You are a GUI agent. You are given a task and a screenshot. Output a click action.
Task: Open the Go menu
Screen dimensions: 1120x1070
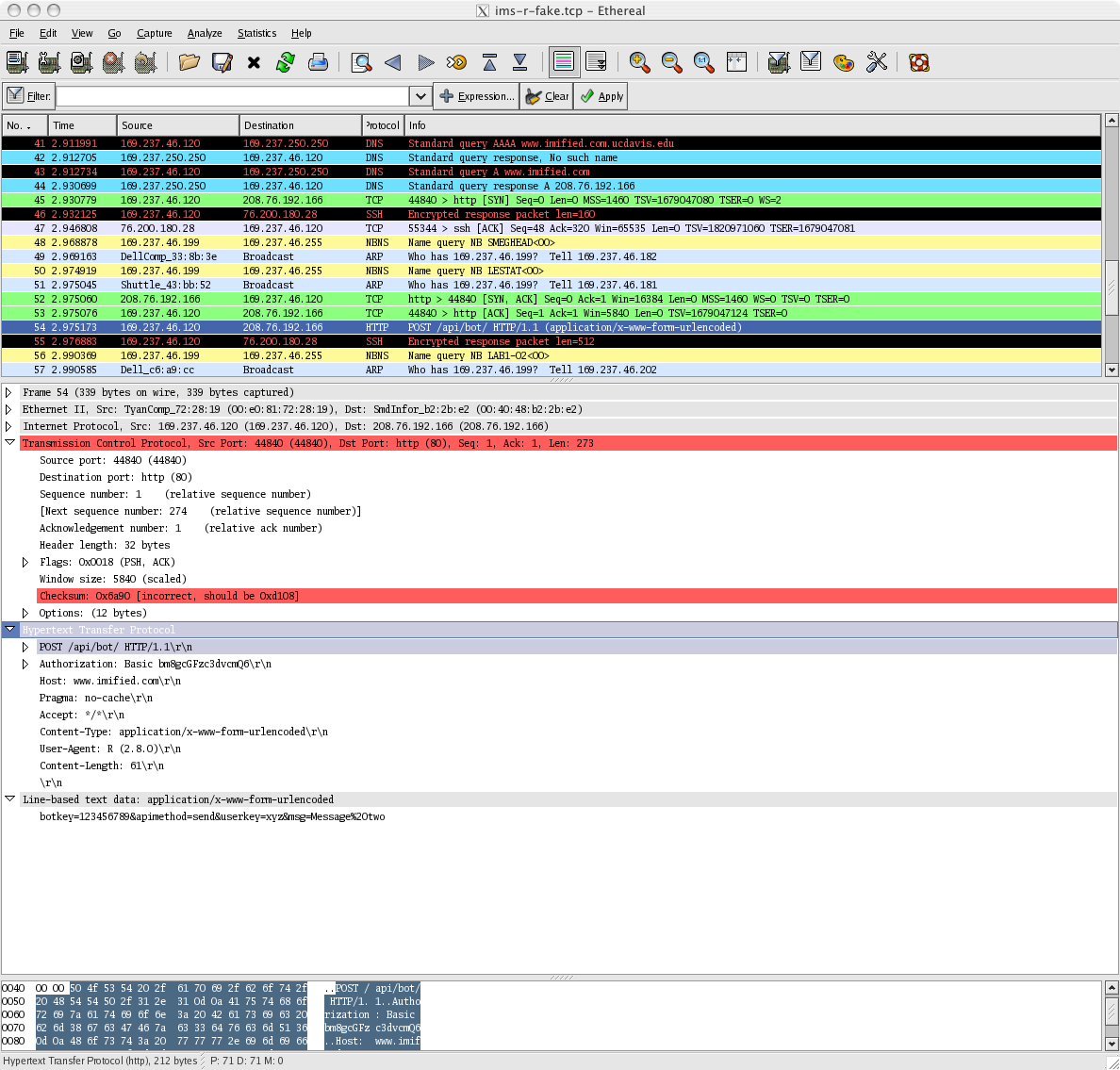[x=114, y=33]
